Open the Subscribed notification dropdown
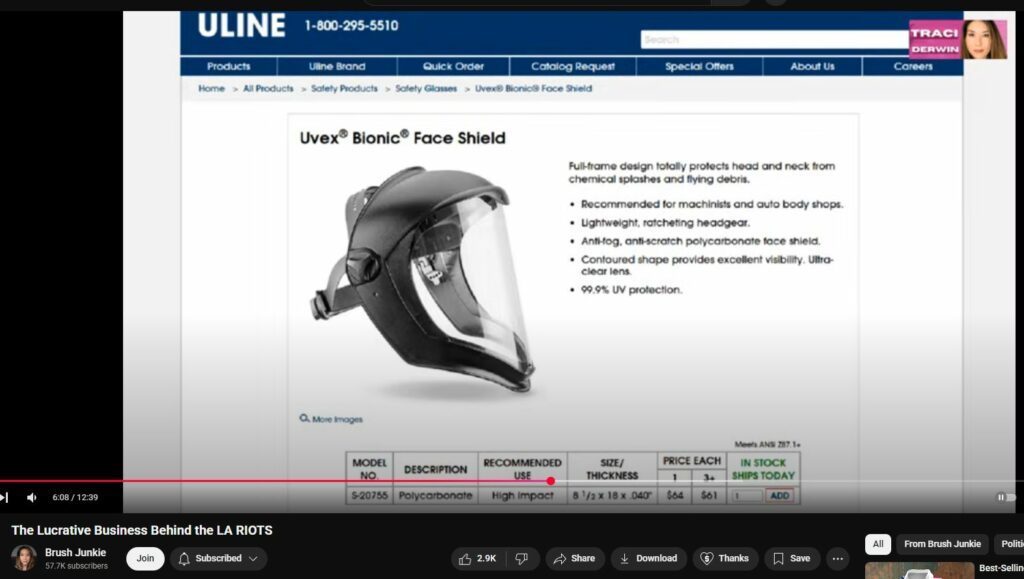 click(218, 559)
